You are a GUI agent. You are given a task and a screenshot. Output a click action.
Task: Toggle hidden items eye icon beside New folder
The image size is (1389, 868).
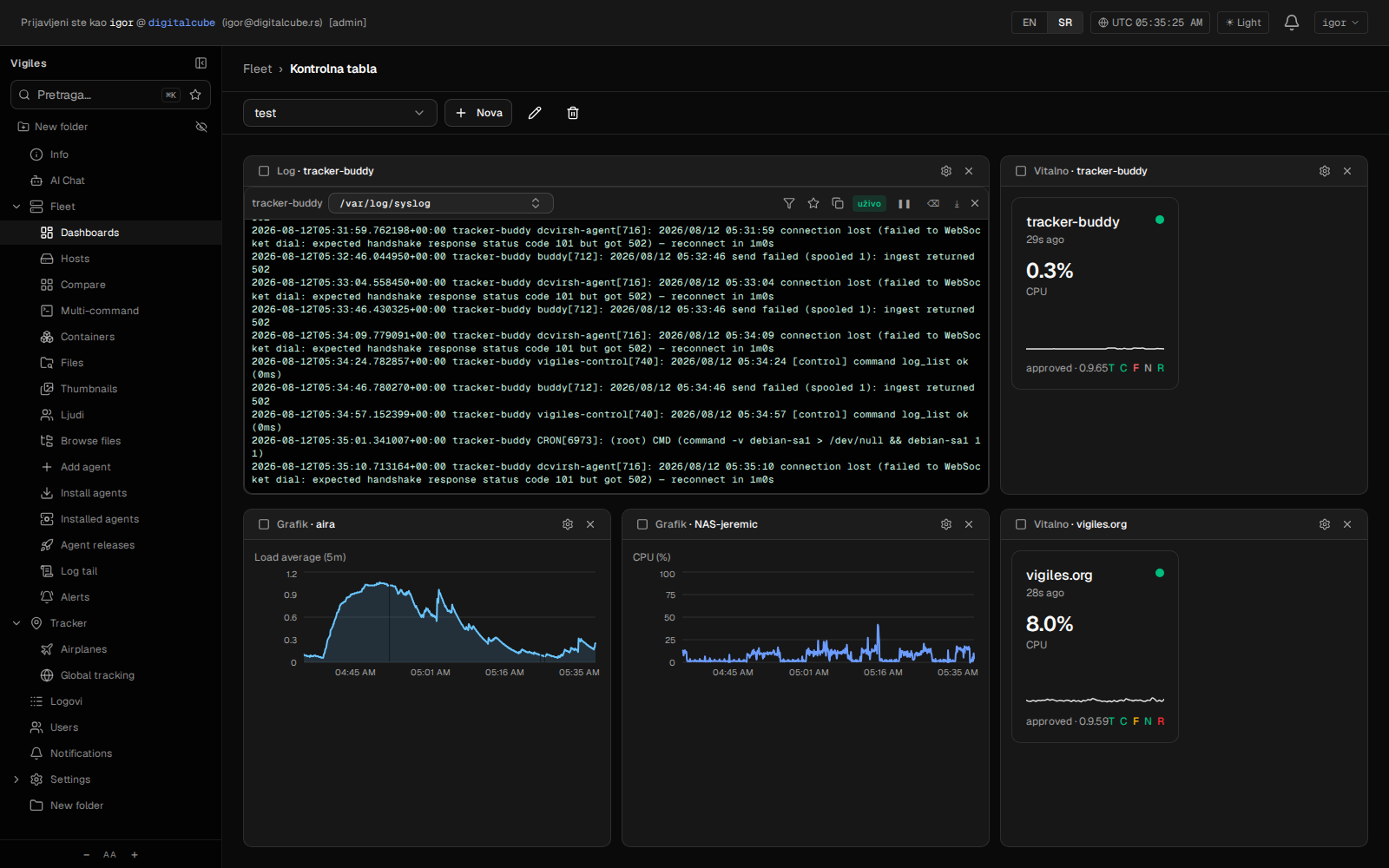point(201,127)
